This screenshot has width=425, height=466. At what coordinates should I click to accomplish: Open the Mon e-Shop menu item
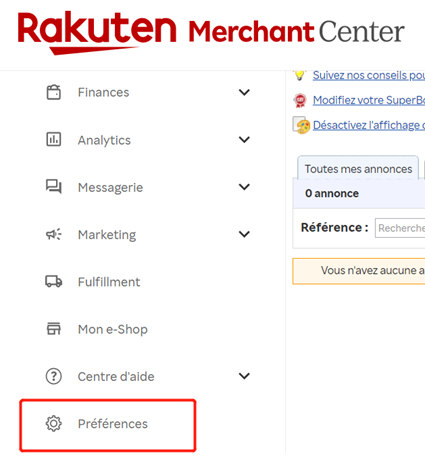113,329
